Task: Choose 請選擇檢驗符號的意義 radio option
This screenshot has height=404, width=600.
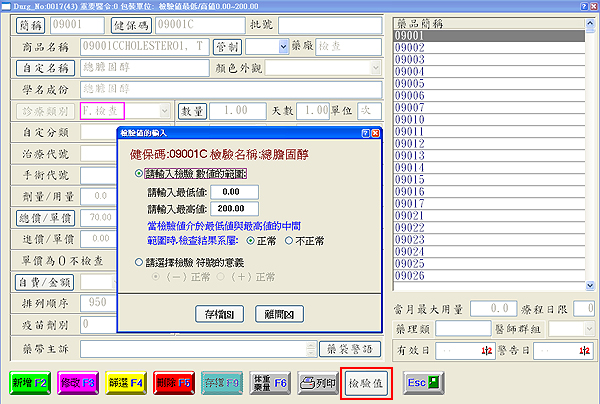Action: [x=139, y=261]
